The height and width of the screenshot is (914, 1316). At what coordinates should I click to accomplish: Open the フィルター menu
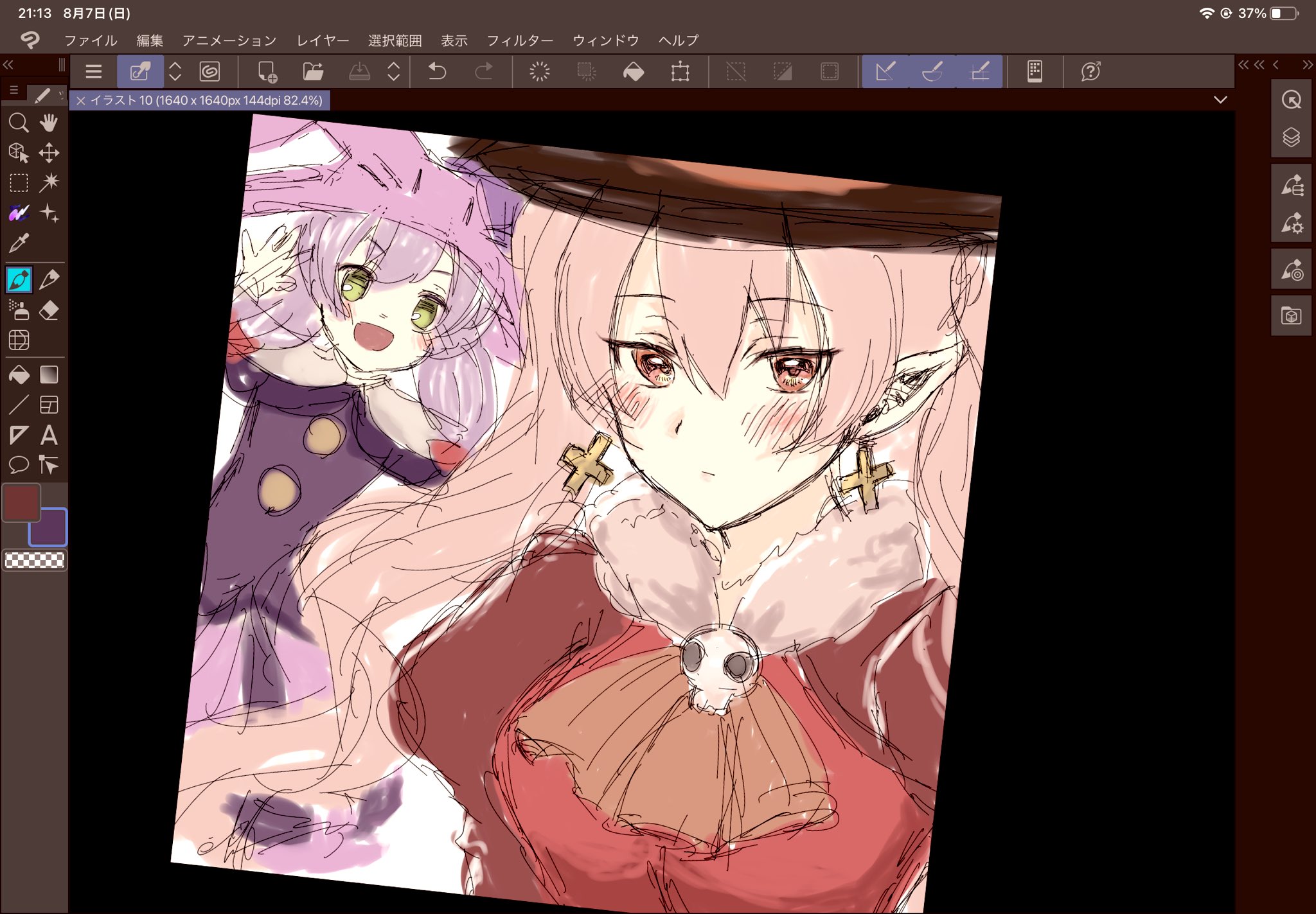click(520, 40)
